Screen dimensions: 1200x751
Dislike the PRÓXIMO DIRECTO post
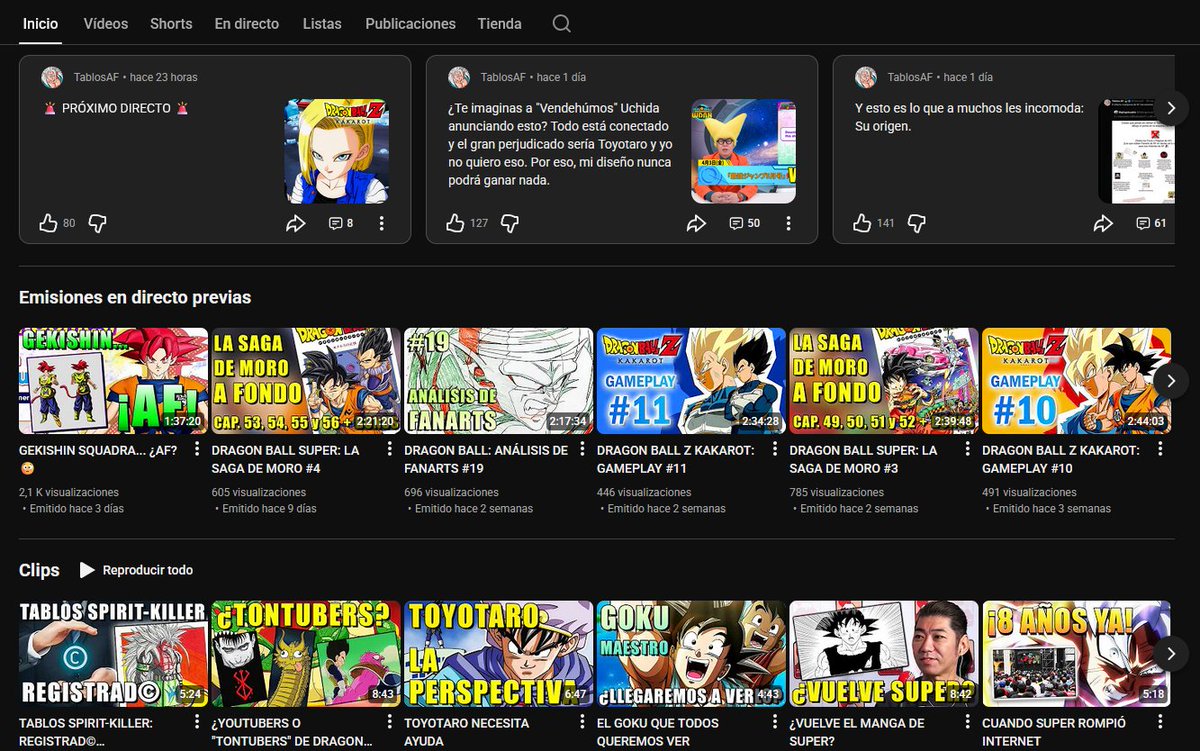[x=97, y=223]
